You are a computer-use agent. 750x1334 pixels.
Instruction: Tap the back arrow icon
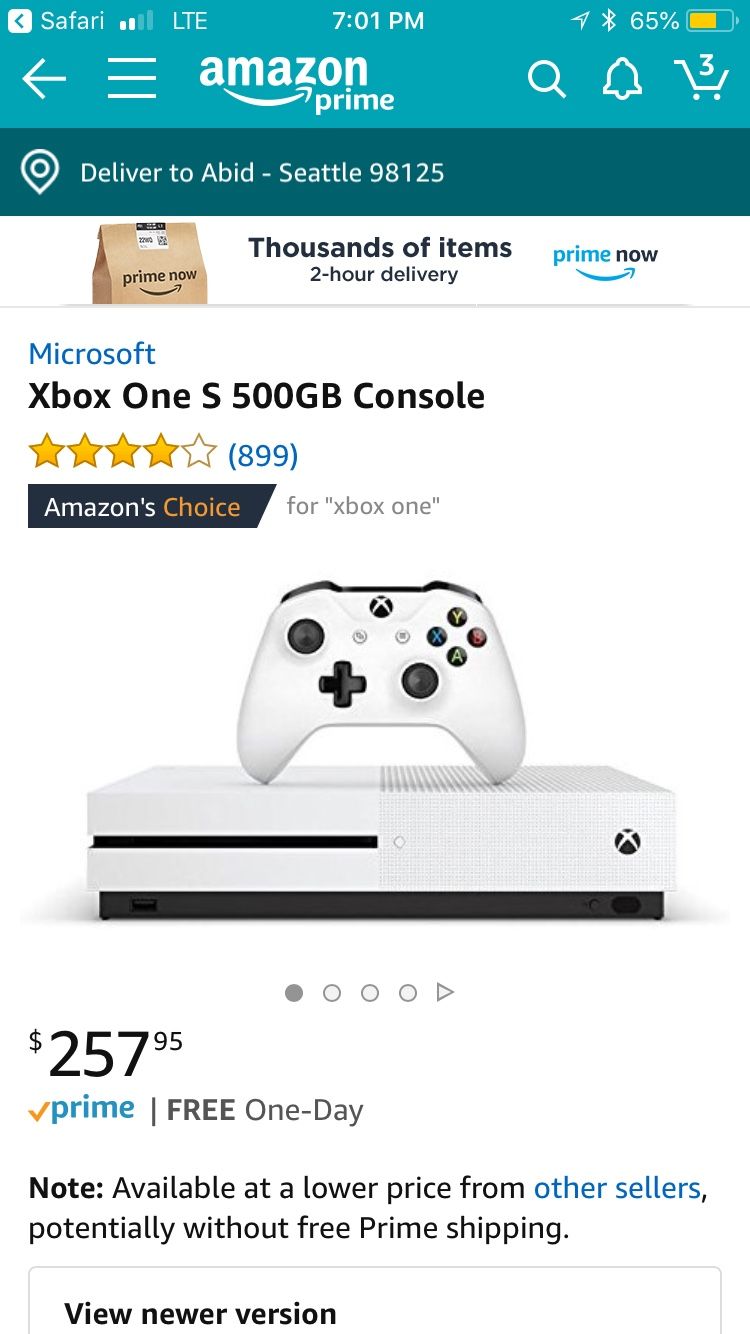(x=44, y=79)
